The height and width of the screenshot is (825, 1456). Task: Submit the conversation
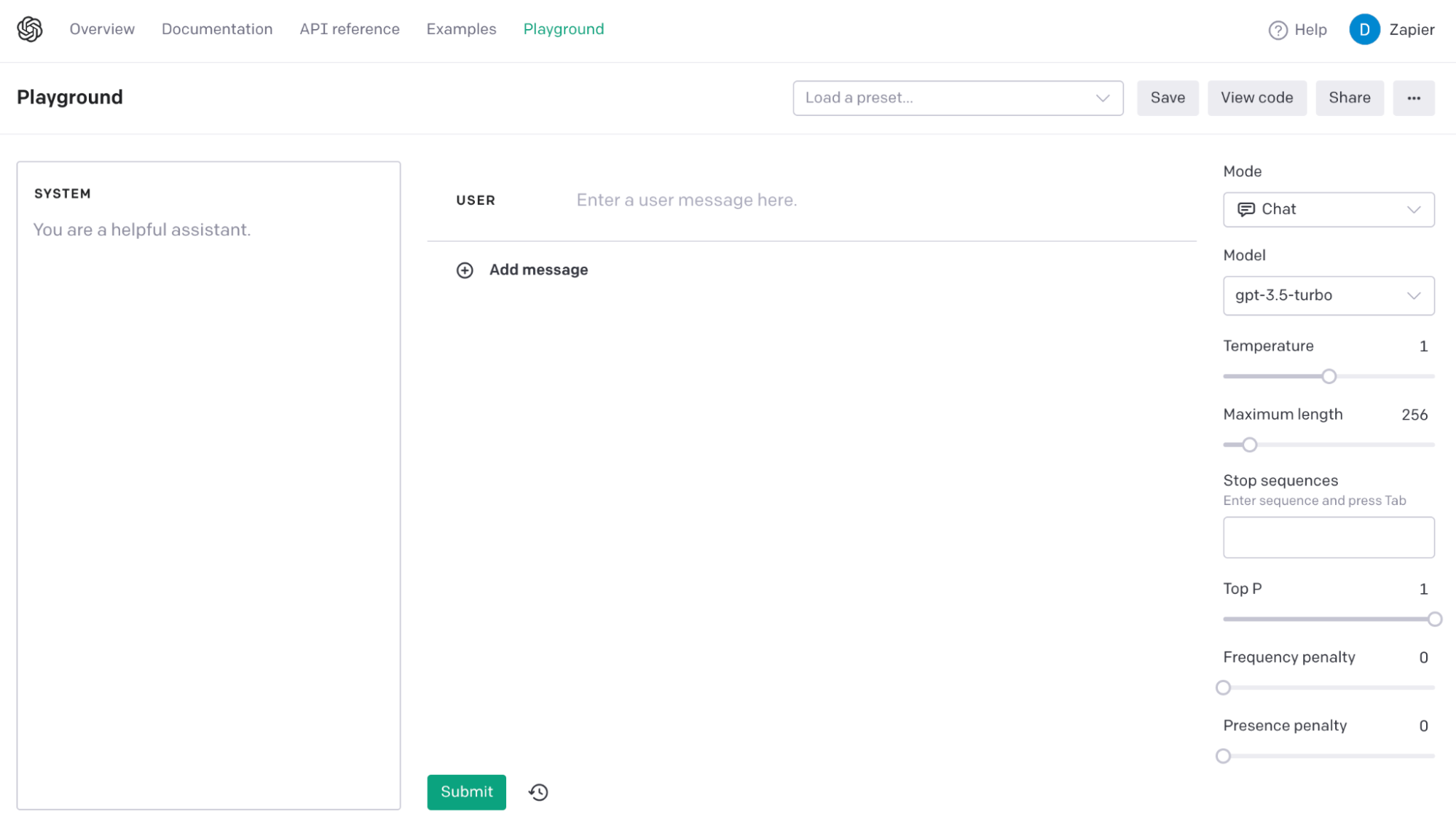click(466, 792)
